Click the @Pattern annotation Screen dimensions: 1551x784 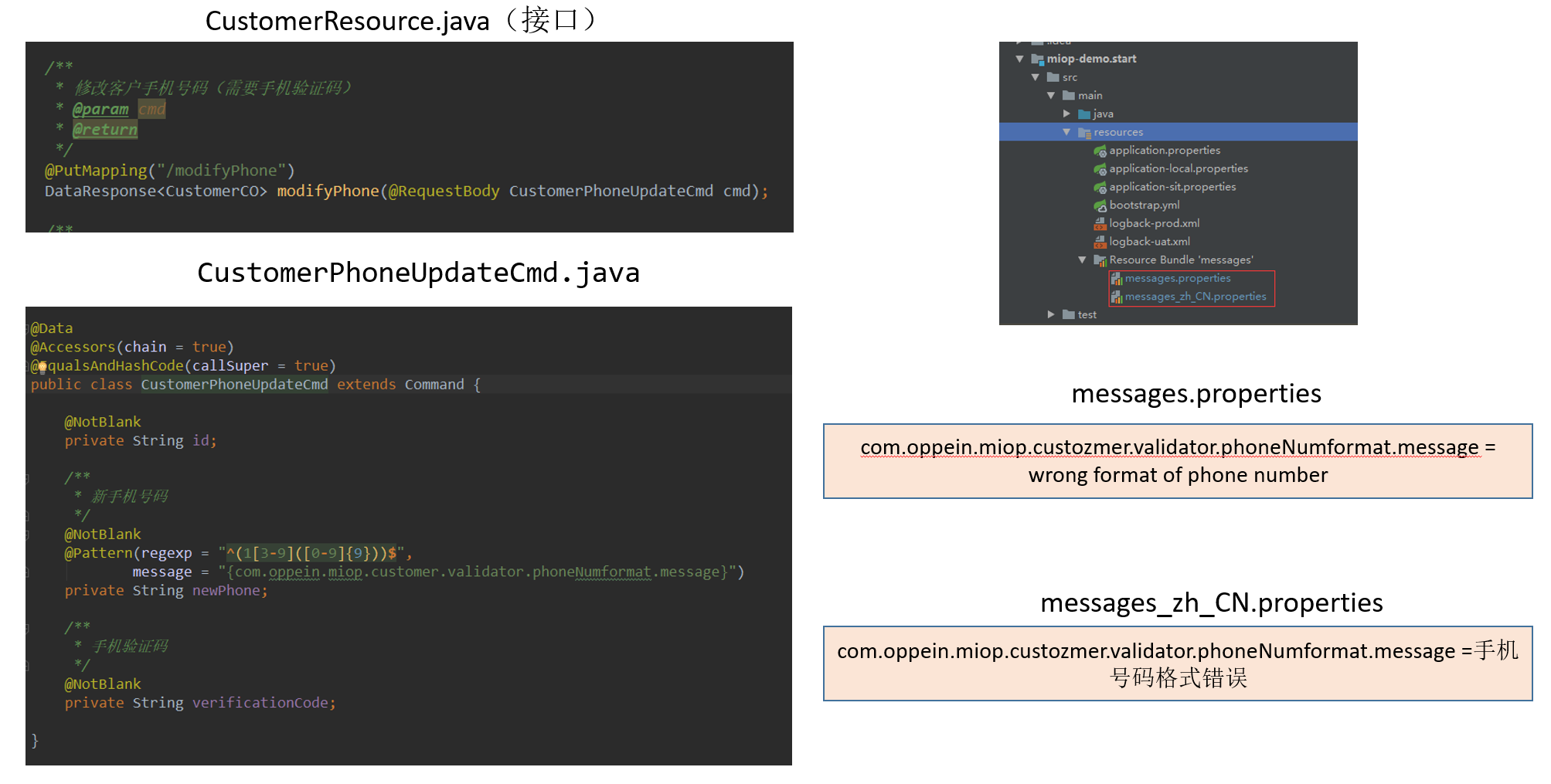pyautogui.click(x=99, y=553)
